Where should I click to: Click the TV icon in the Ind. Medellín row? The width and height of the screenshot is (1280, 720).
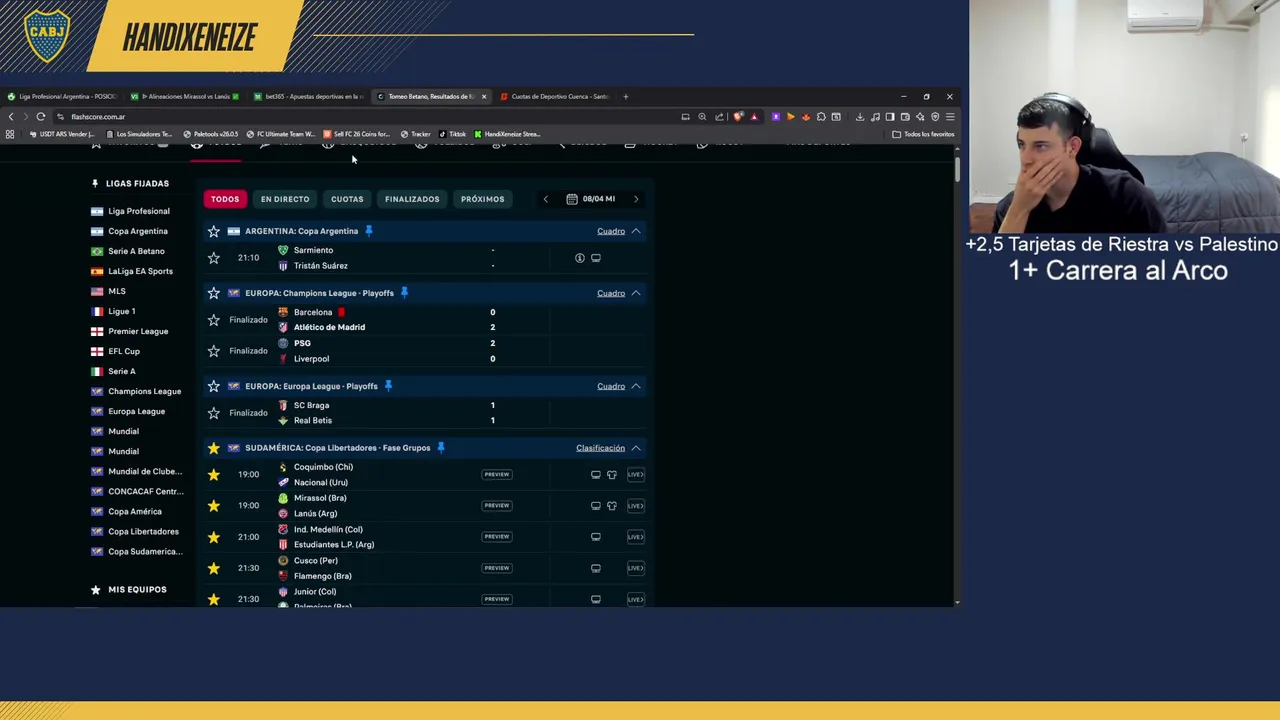tap(596, 537)
